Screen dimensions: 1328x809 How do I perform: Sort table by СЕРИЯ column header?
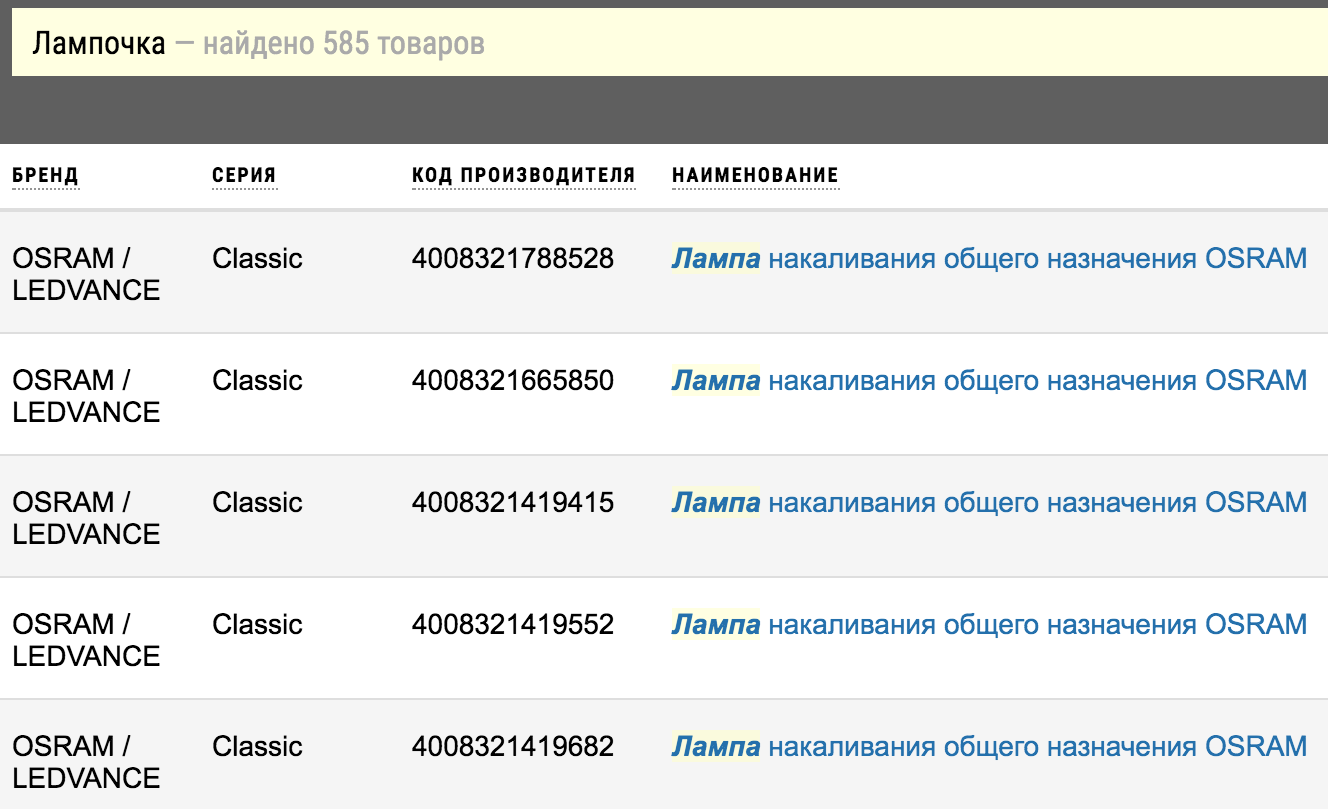point(244,176)
